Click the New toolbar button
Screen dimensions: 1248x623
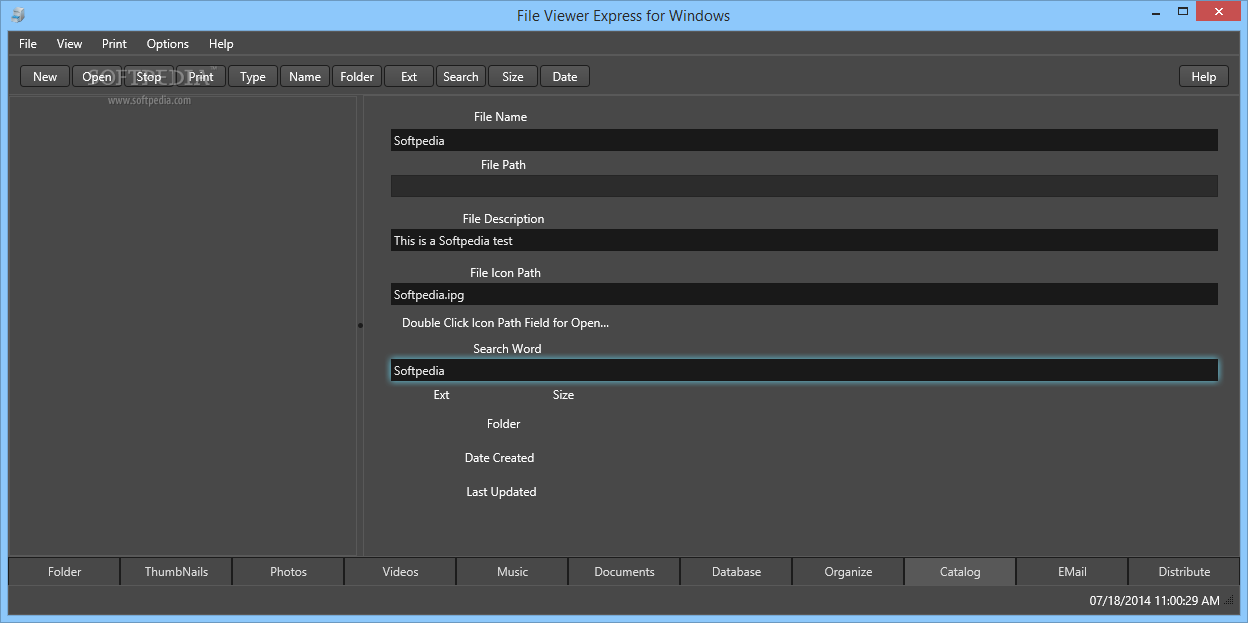(45, 77)
